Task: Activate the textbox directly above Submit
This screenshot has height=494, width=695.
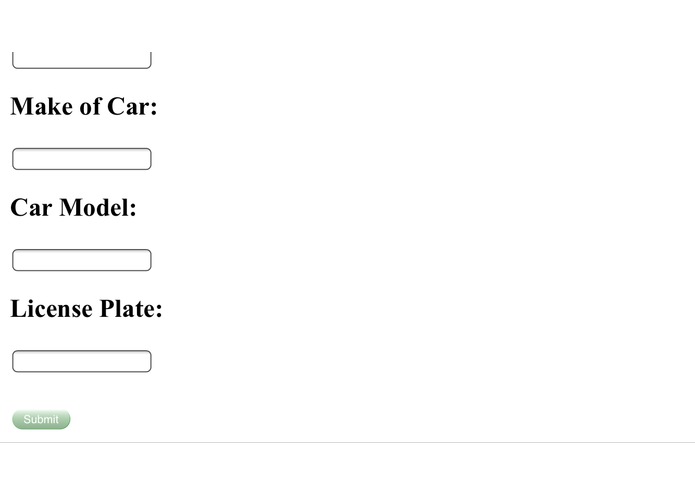Action: pyautogui.click(x=82, y=361)
